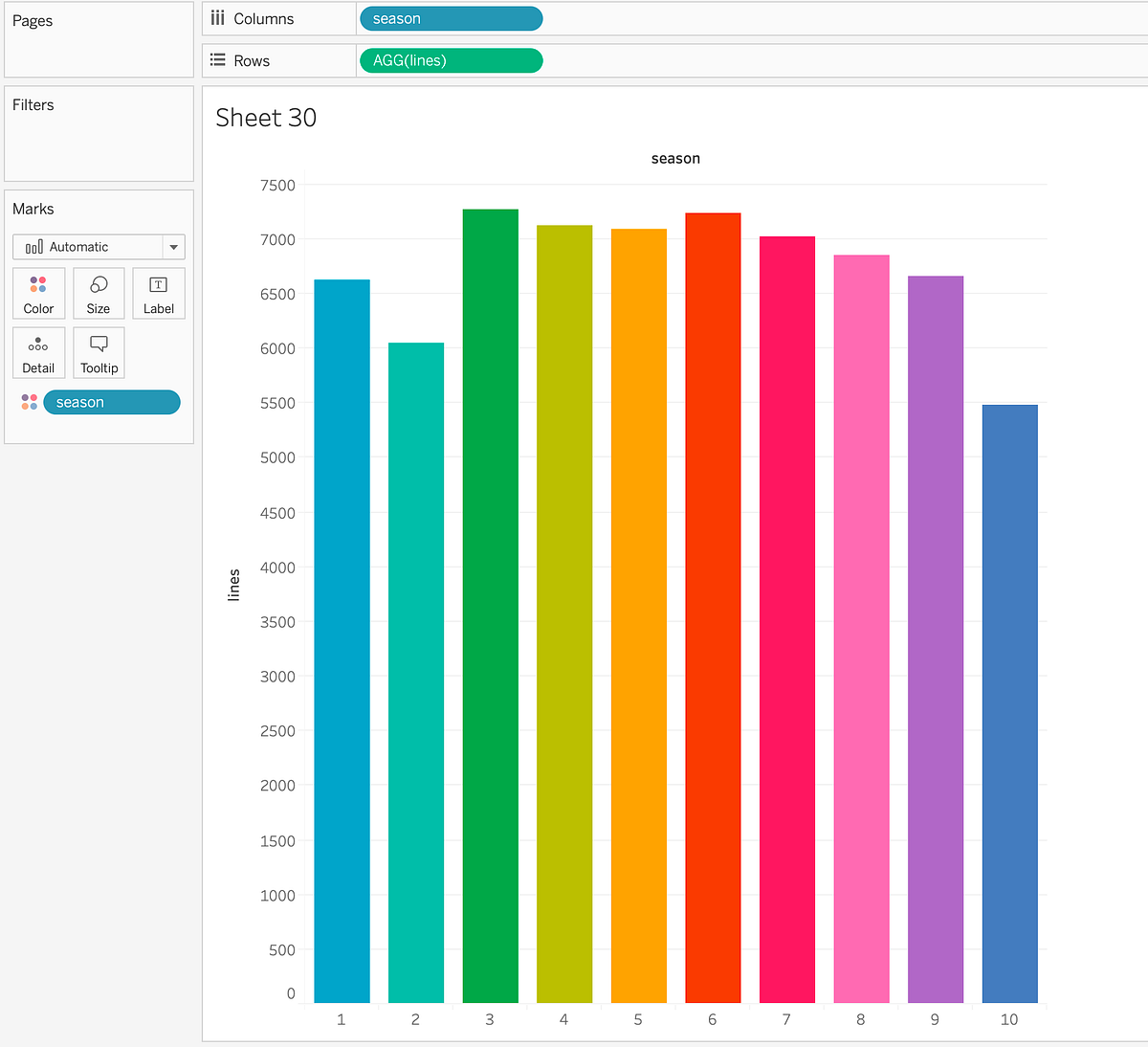The height and width of the screenshot is (1047, 1148).
Task: Click the color legend icon beside season pill
Action: click(x=29, y=402)
